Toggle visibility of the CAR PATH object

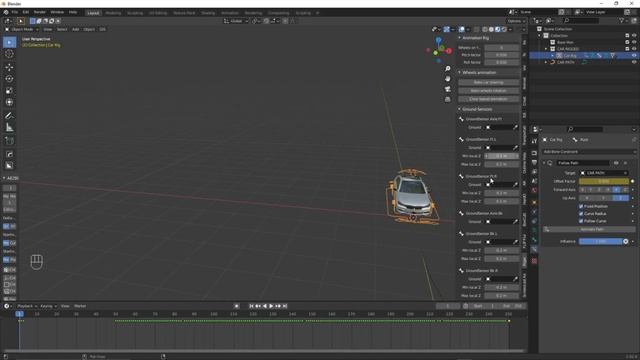coord(634,62)
